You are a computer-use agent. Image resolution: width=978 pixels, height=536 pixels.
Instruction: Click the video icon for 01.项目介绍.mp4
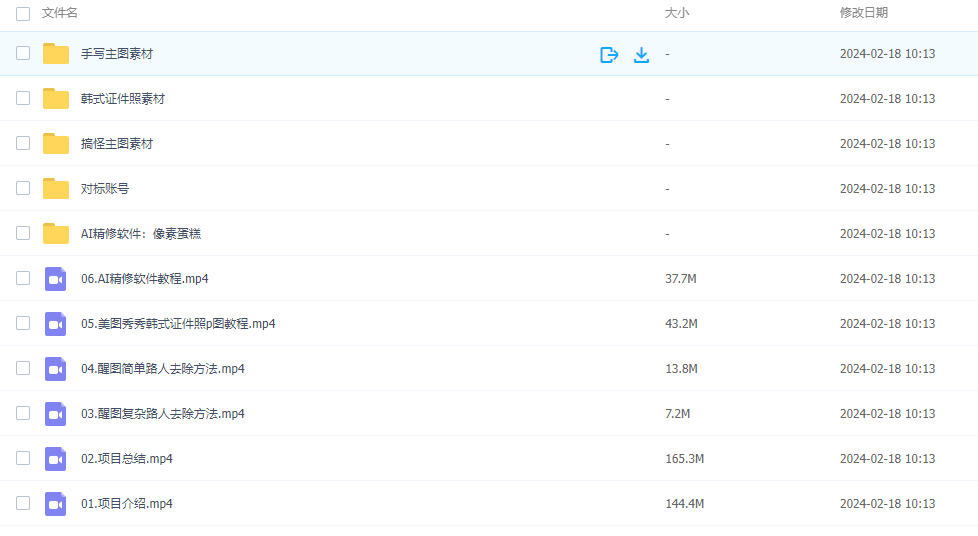tap(56, 504)
